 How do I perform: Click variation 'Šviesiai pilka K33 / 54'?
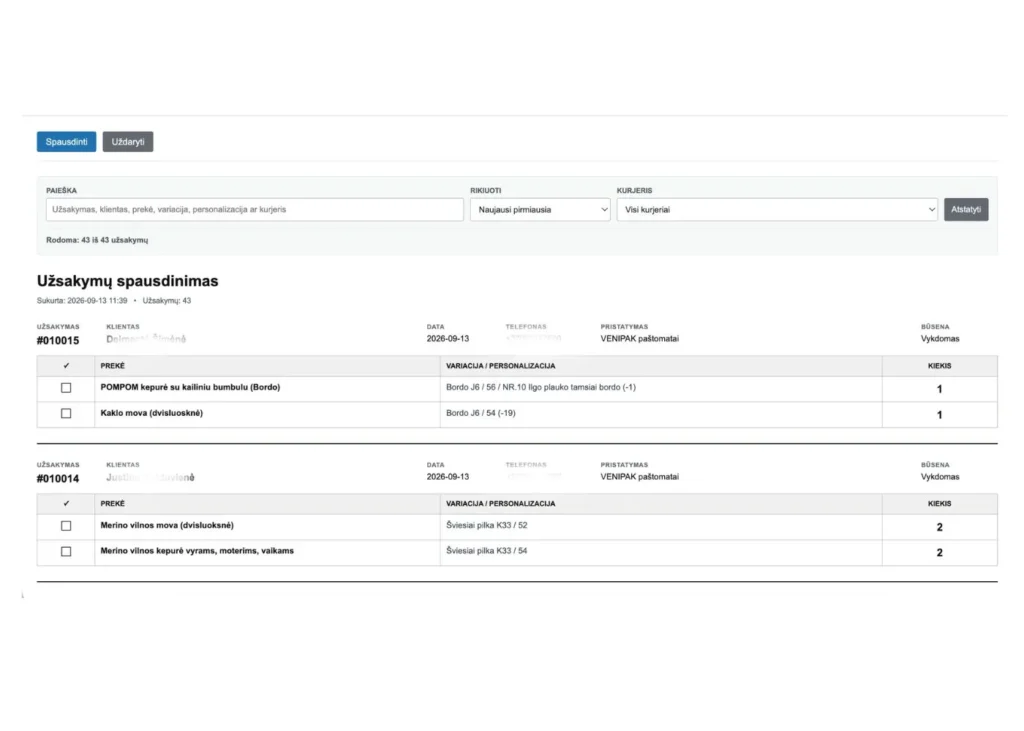point(487,551)
